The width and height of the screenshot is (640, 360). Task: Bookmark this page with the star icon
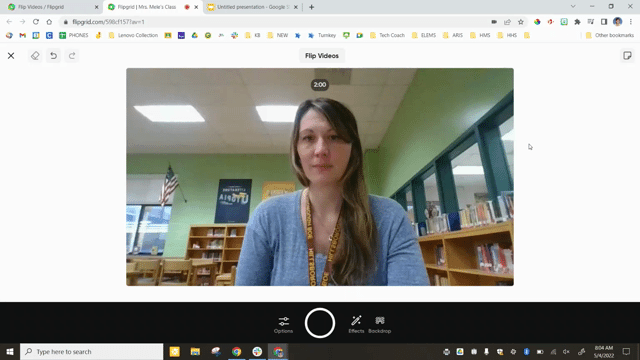click(521, 22)
